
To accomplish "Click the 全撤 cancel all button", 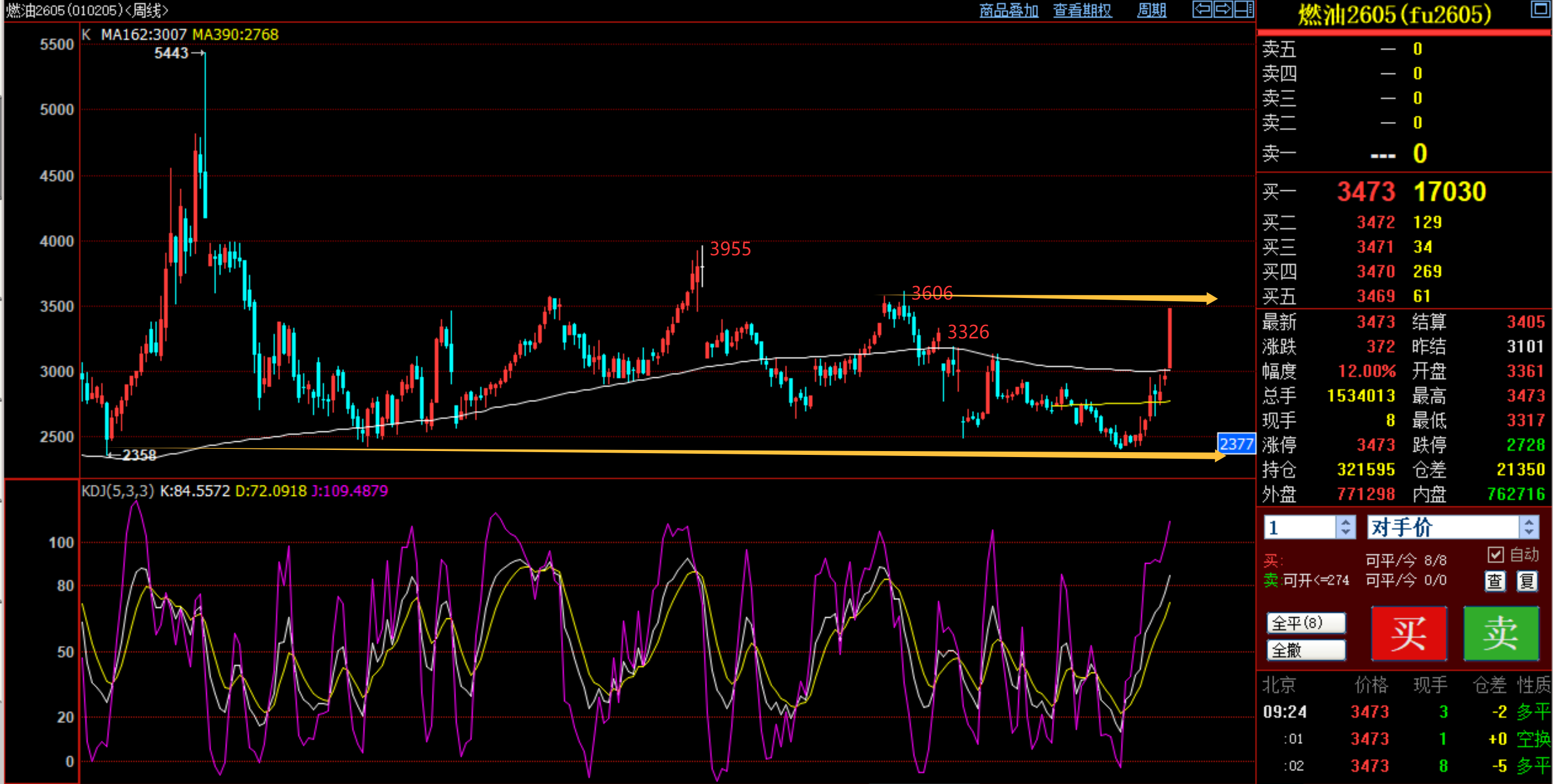I will coord(1306,650).
